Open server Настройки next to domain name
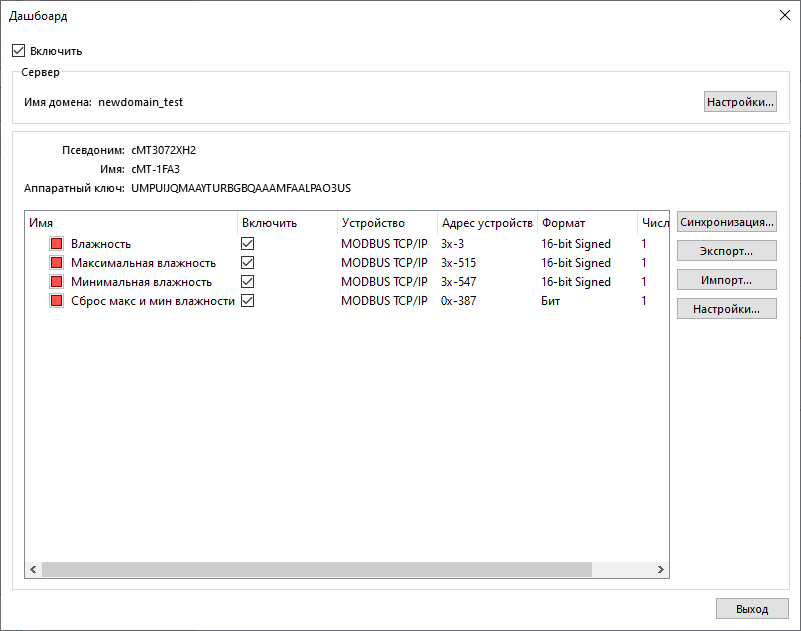Screen dimensions: 801x631 click(x=740, y=102)
